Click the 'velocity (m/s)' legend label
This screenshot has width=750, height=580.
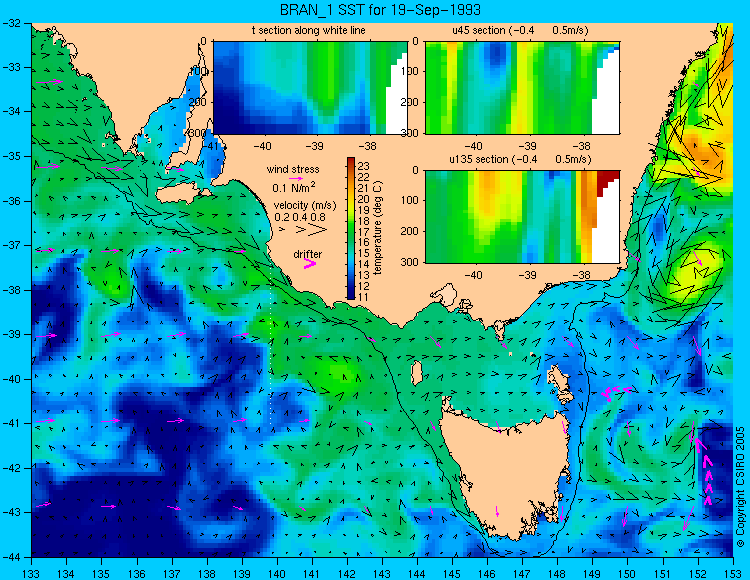[x=305, y=205]
